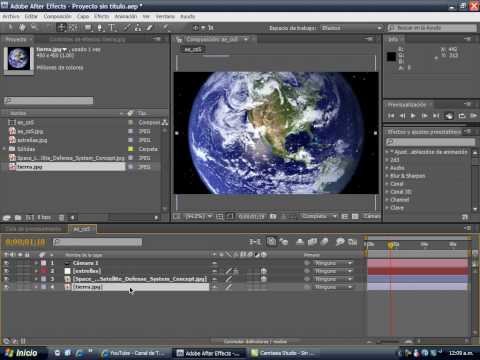Viewport: 480px width, 360px height.
Task: Expand the Blur & Sharpen effects category
Action: 387,176
